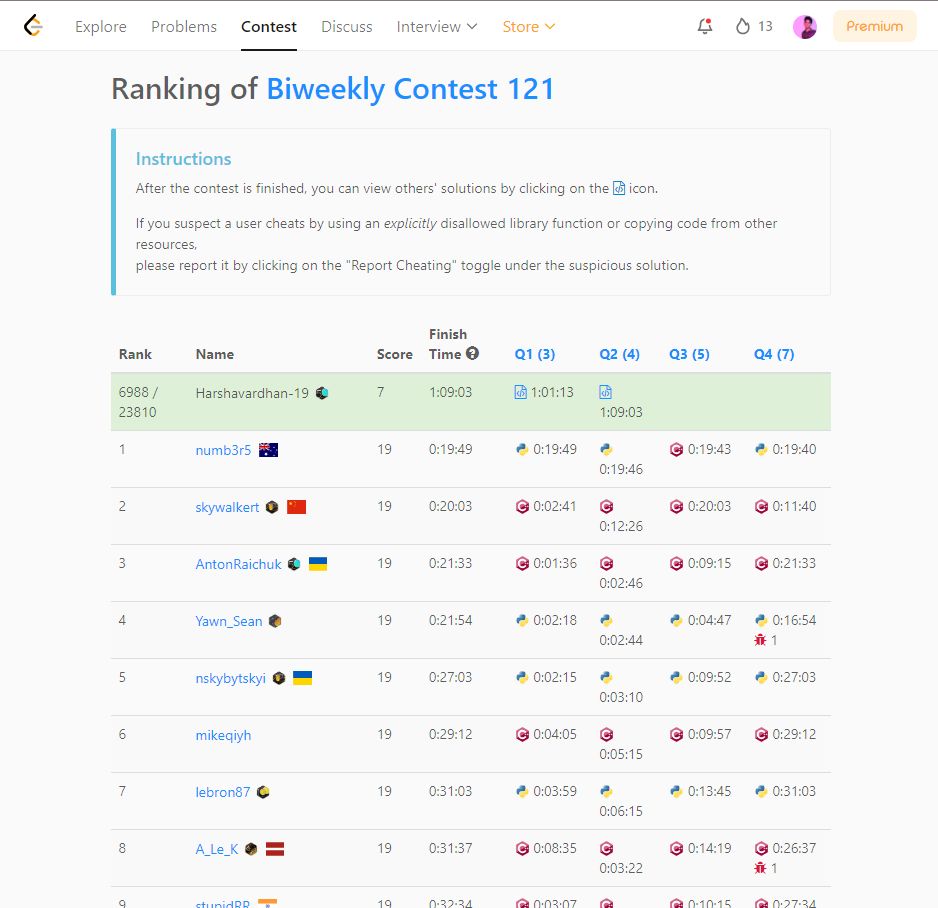Click your profile avatar picture
Screen dimensions: 938x908
805,26
